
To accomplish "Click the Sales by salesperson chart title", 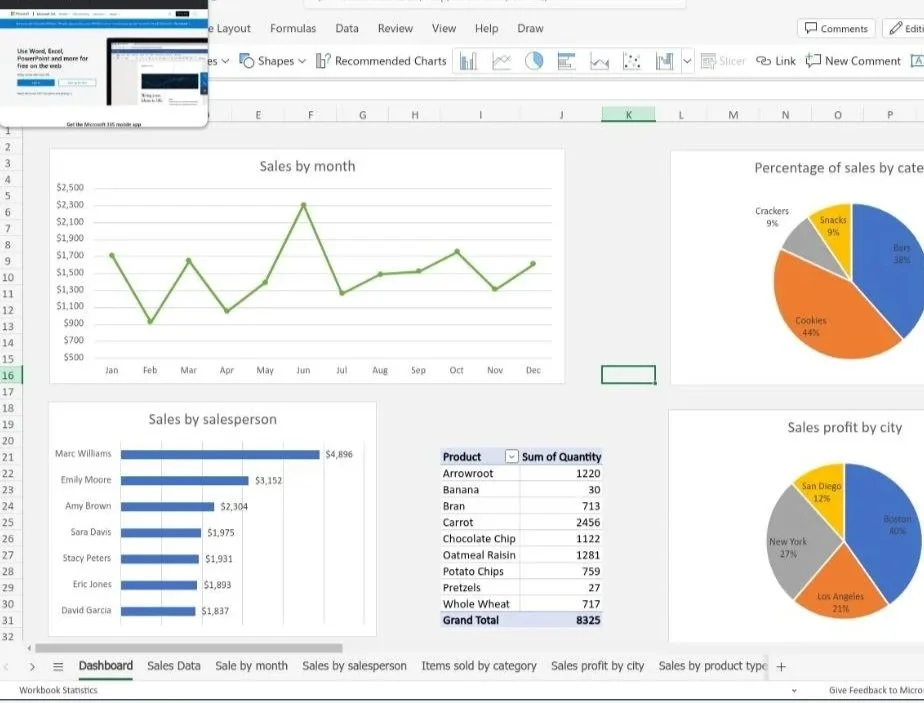I will [x=212, y=419].
